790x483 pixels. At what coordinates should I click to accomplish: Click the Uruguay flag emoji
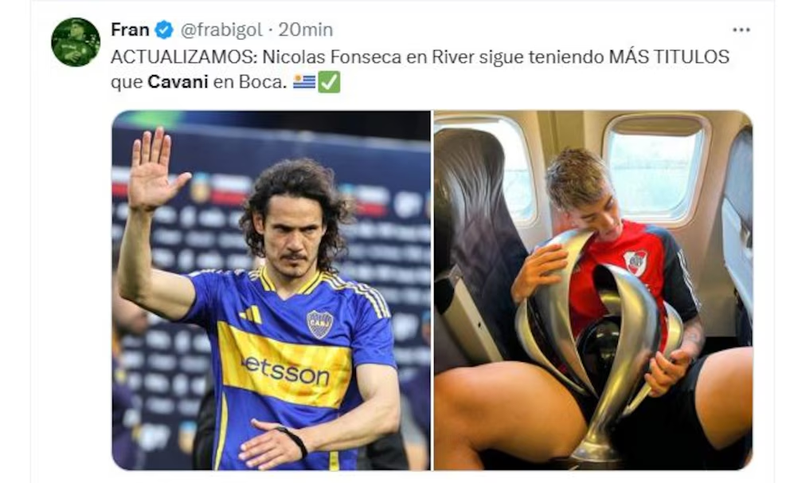tap(304, 82)
